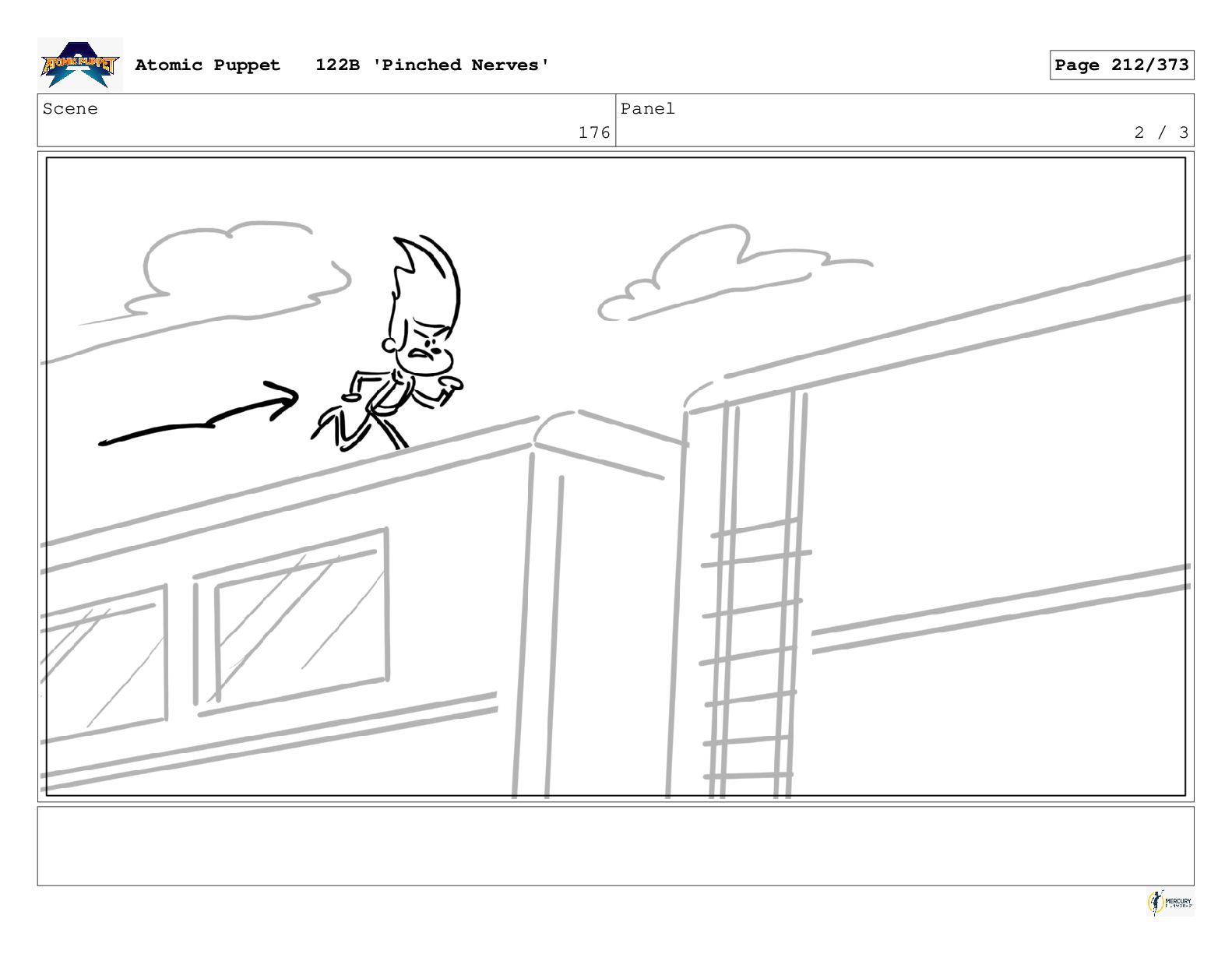Click the Atomic Puppet logo
Image resolution: width=1232 pixels, height=954 pixels.
[x=80, y=64]
